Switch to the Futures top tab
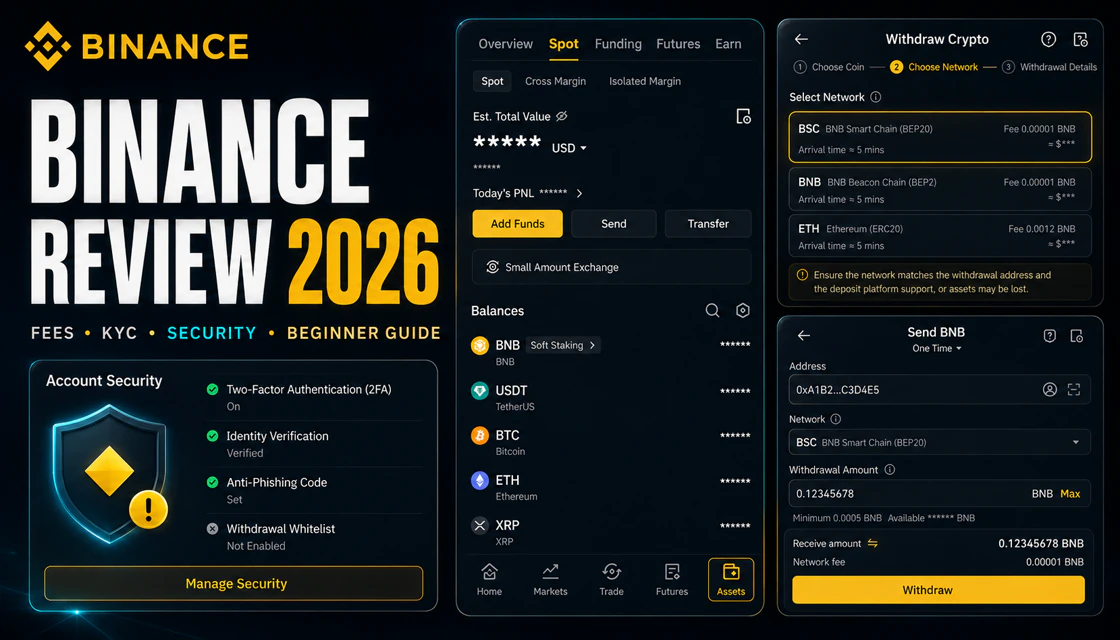Viewport: 1120px width, 640px height. point(678,44)
